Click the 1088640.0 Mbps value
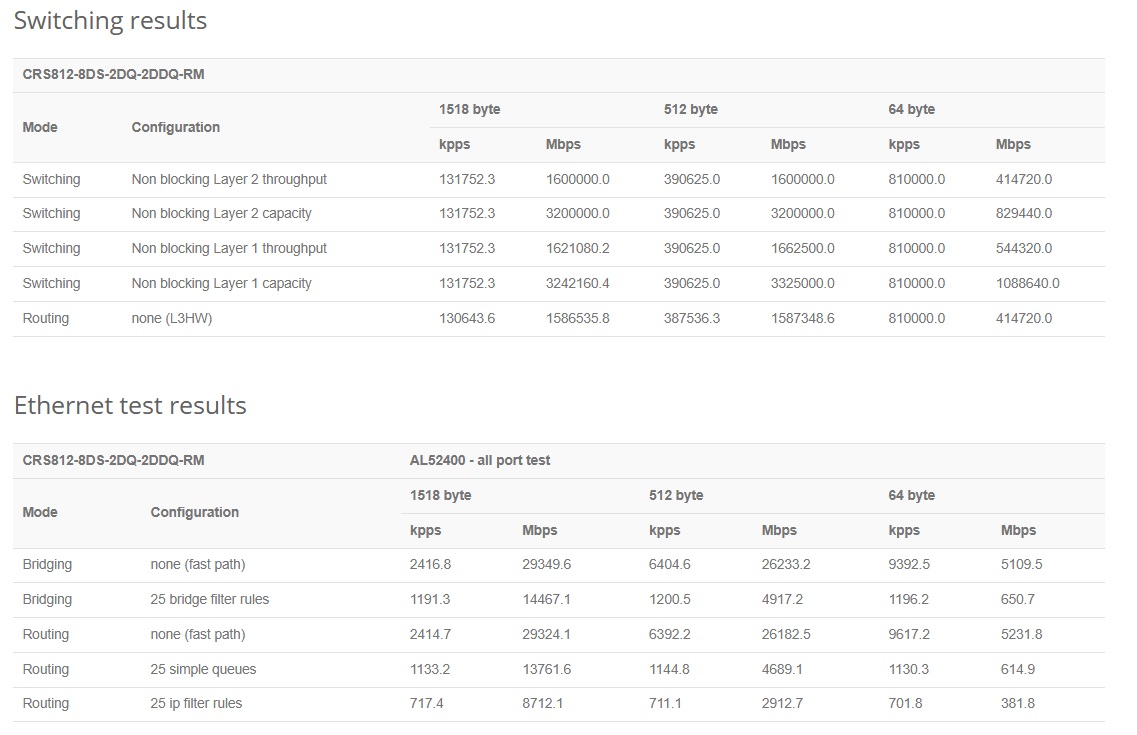The height and width of the screenshot is (735, 1137). pyautogui.click(x=1027, y=283)
